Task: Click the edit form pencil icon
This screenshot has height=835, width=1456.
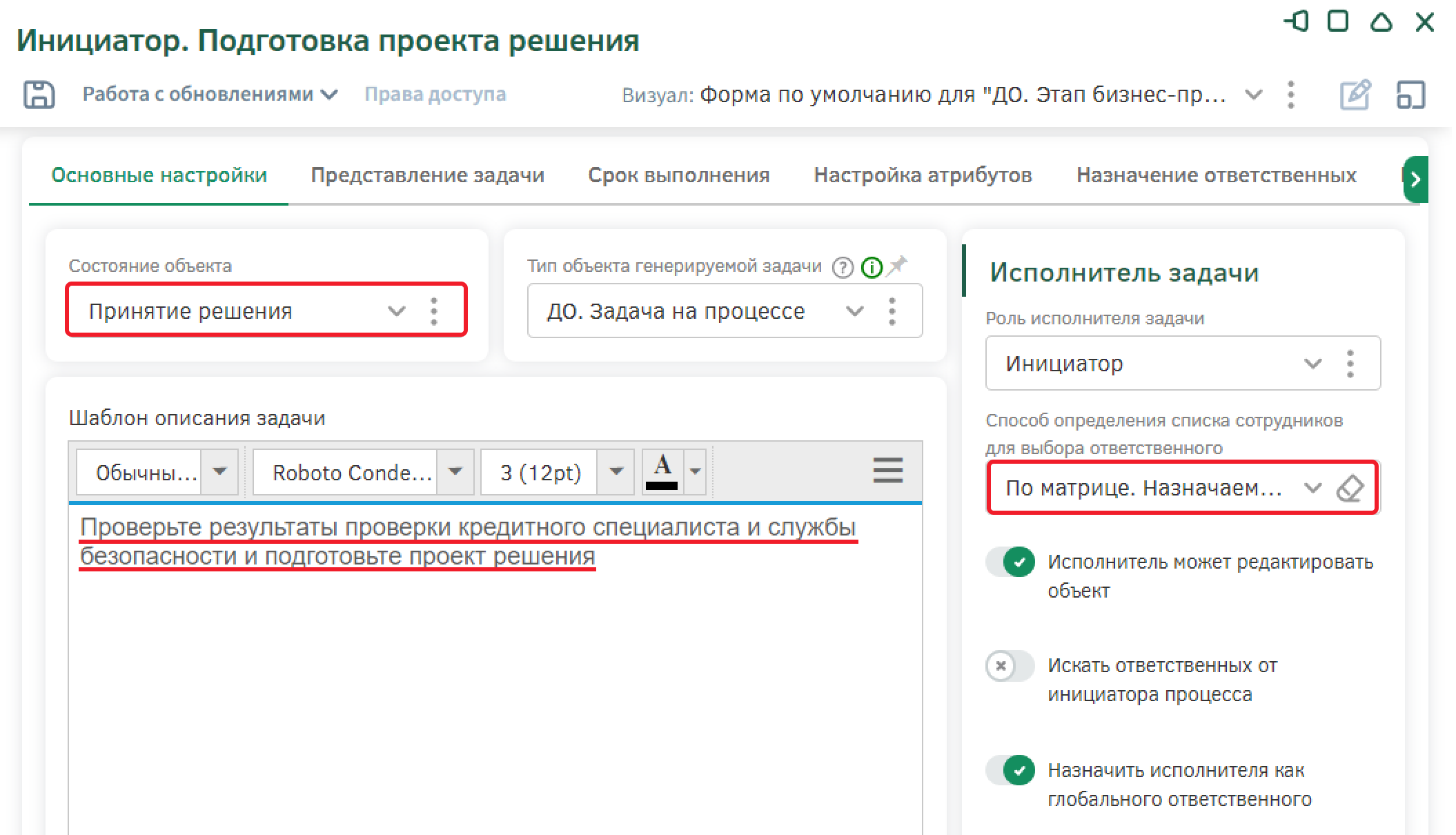Action: pyautogui.click(x=1355, y=95)
